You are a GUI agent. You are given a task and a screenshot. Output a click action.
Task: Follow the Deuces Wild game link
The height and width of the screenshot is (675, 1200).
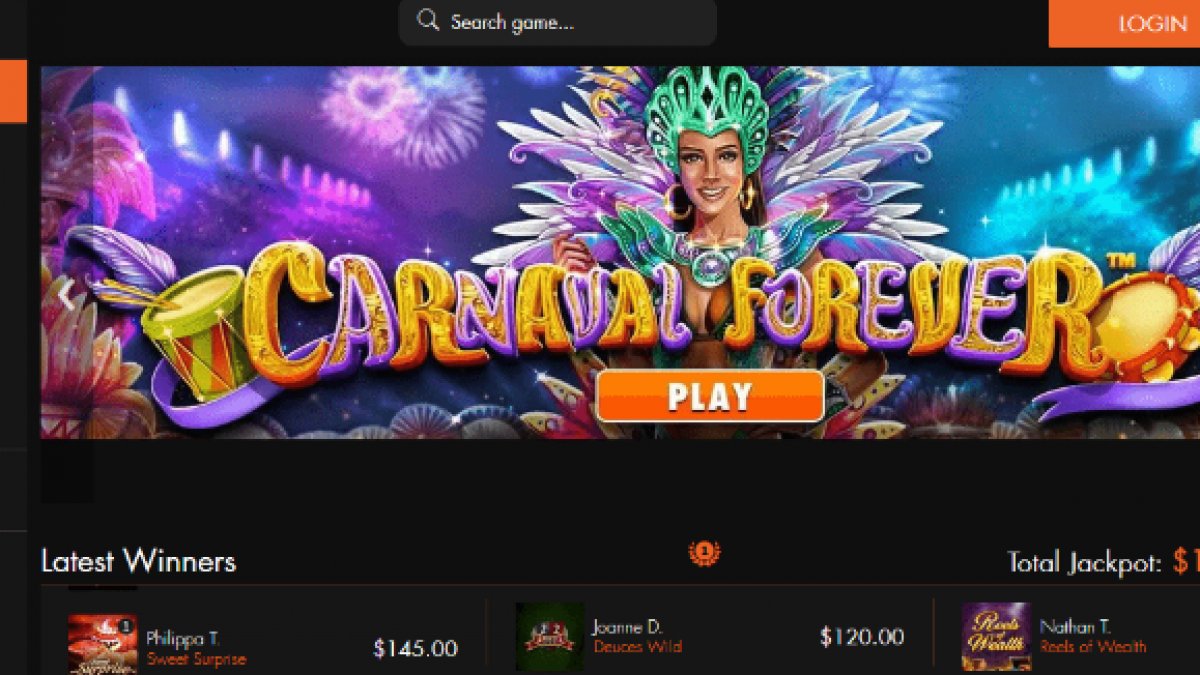(637, 647)
